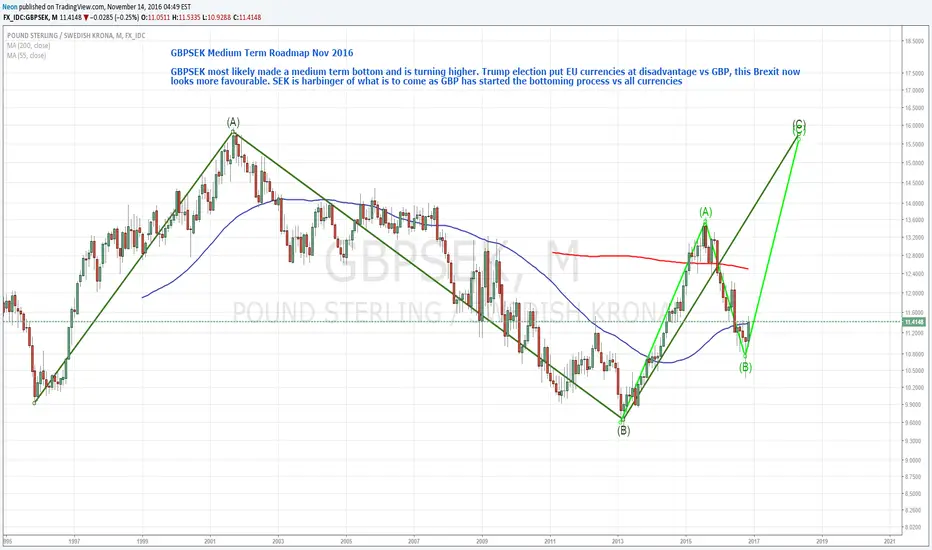Click the '14.0000' price axis label
This screenshot has width=932, height=550.
(x=914, y=203)
